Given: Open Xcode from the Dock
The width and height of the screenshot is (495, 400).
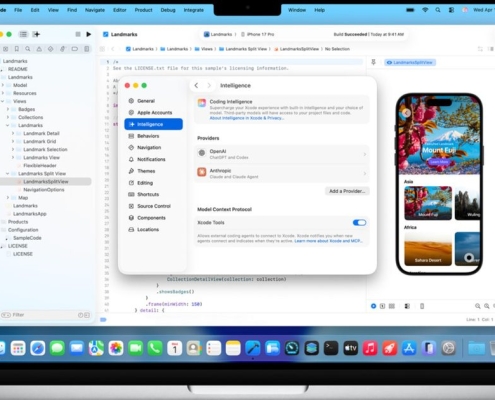Looking at the screenshot, I should point(253,348).
